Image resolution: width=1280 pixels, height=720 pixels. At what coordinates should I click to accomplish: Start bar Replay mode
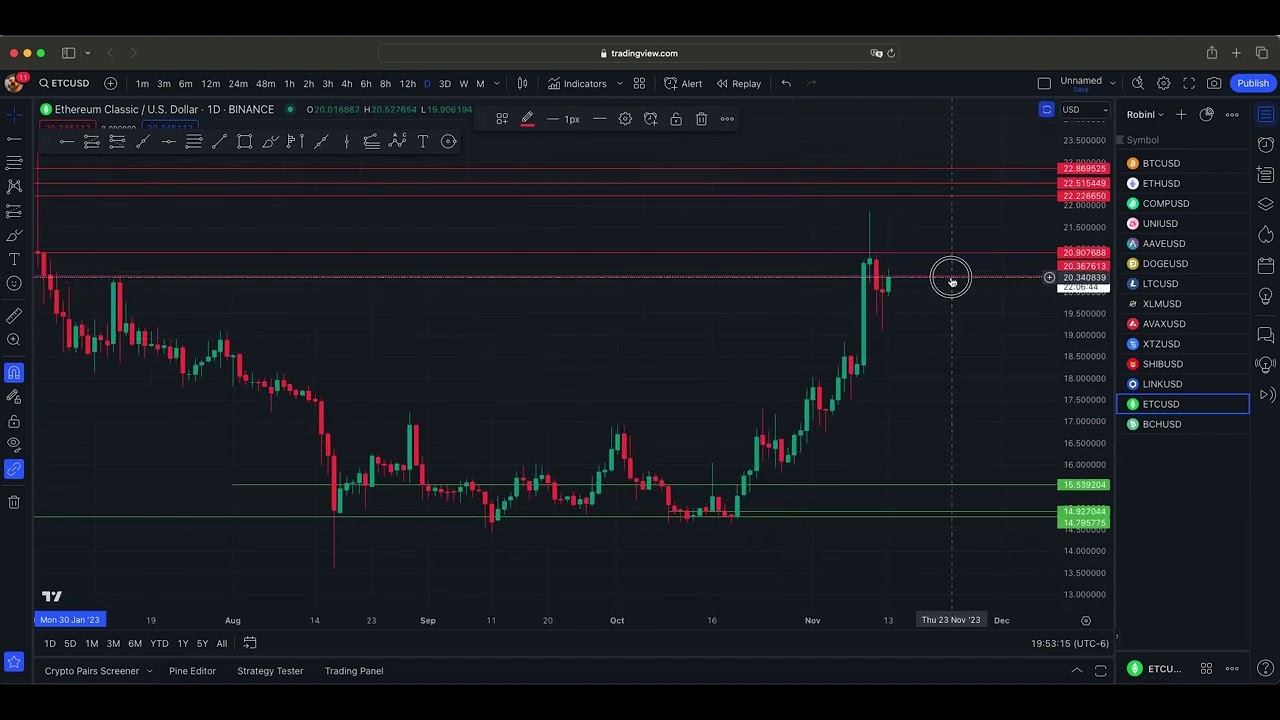pyautogui.click(x=738, y=83)
